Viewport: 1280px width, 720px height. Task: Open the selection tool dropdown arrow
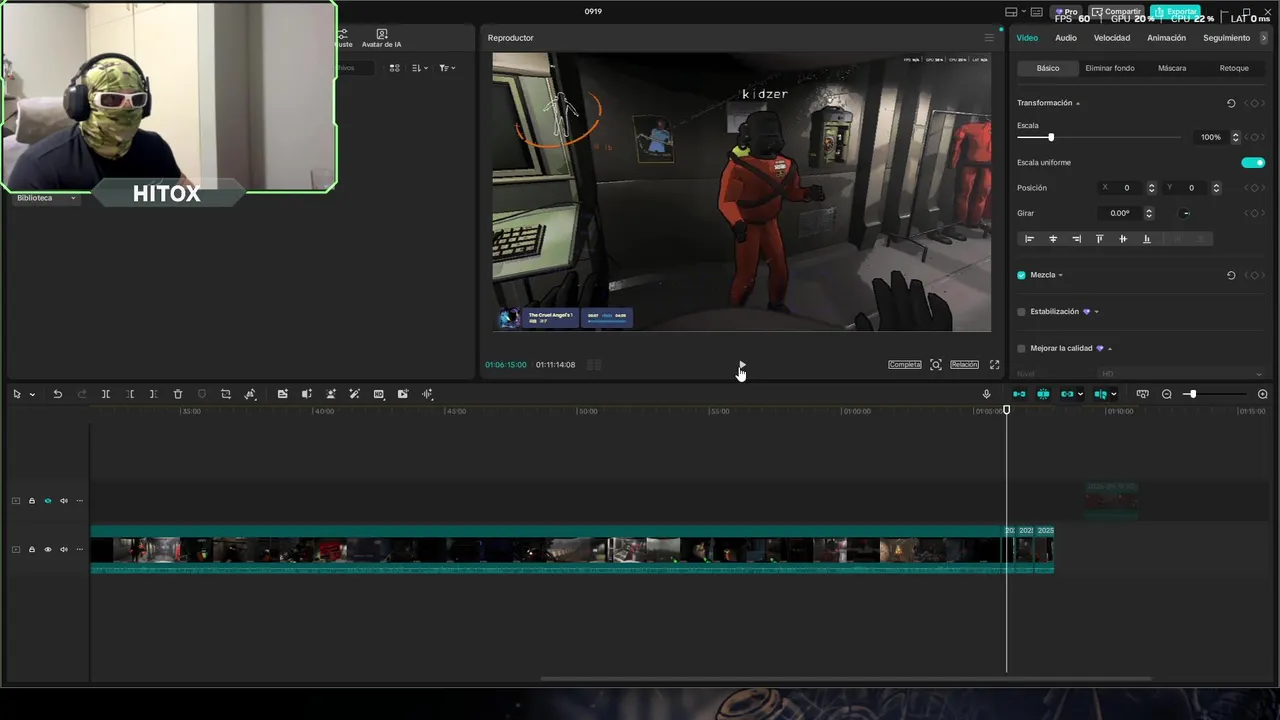32,395
